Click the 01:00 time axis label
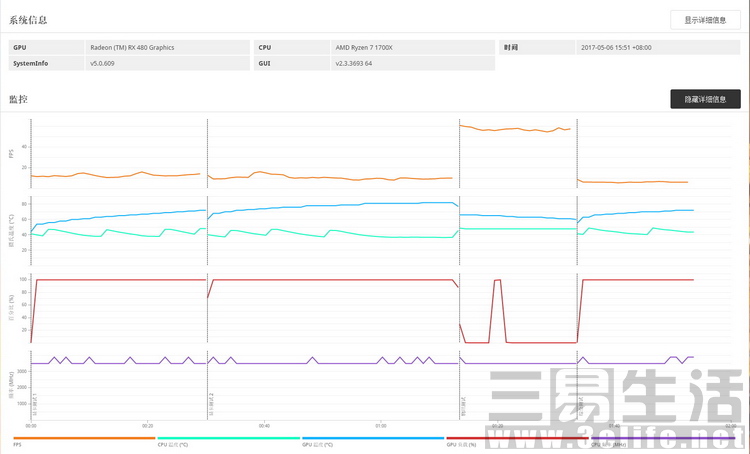Viewport: 750px width, 454px height. [x=381, y=425]
